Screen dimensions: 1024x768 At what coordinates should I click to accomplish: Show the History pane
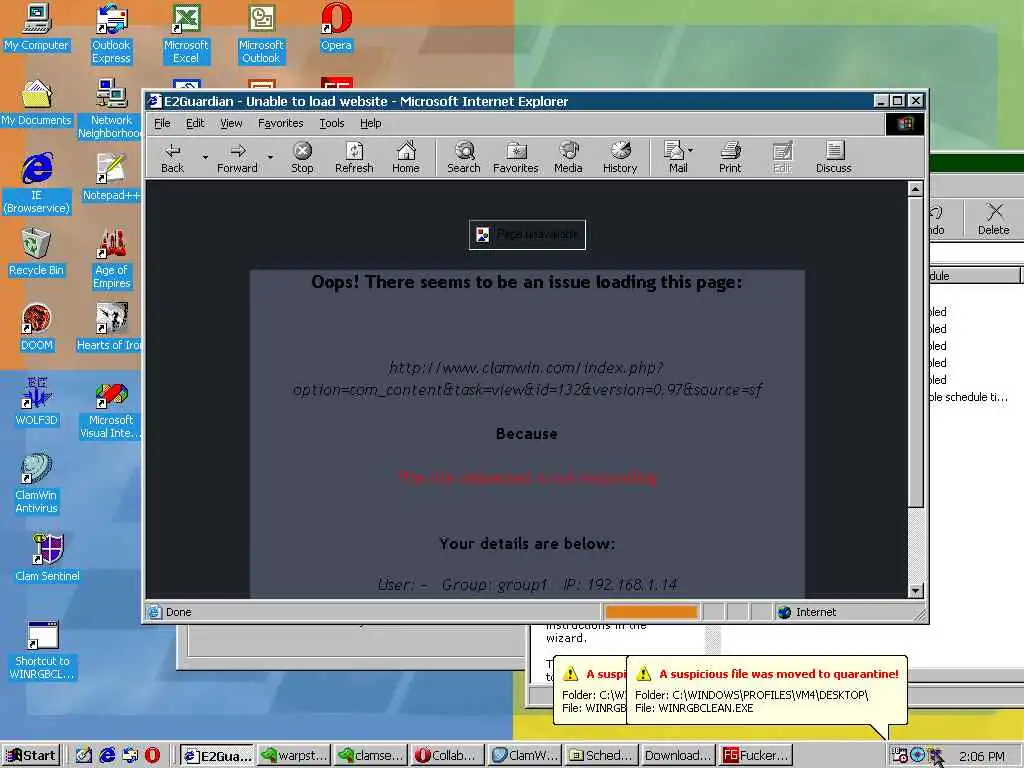[620, 157]
